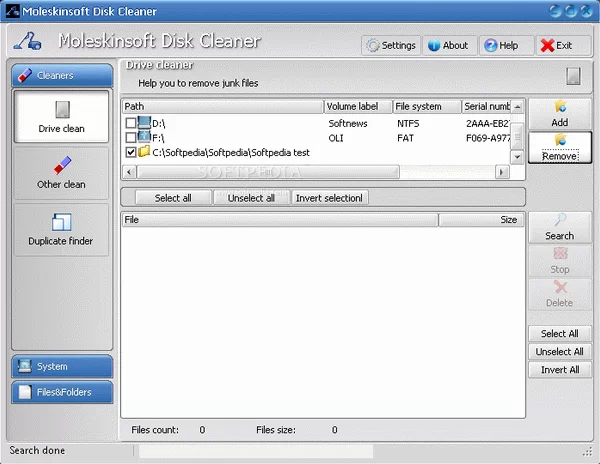Click the horizontal scroll right arrow
The height and width of the screenshot is (464, 600).
click(x=502, y=172)
